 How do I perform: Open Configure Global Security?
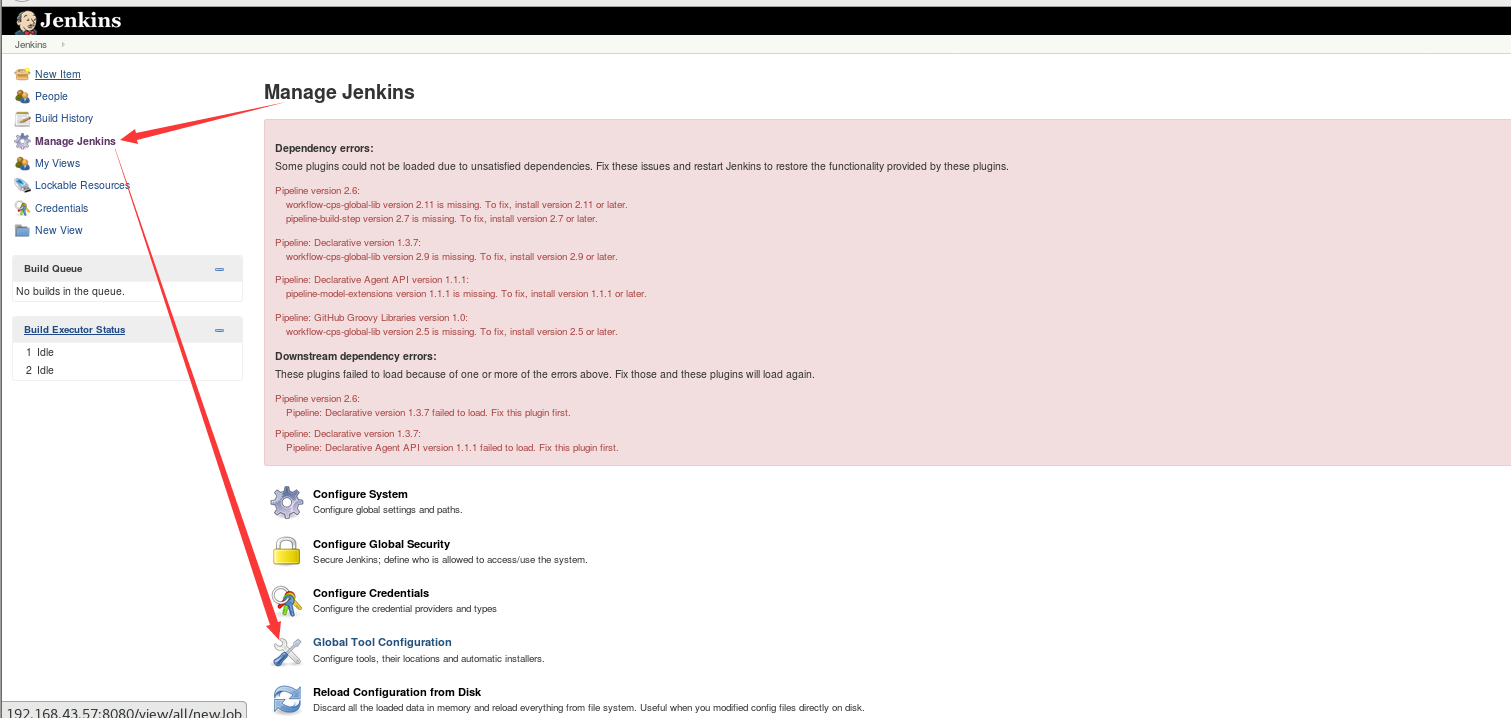pyautogui.click(x=381, y=544)
